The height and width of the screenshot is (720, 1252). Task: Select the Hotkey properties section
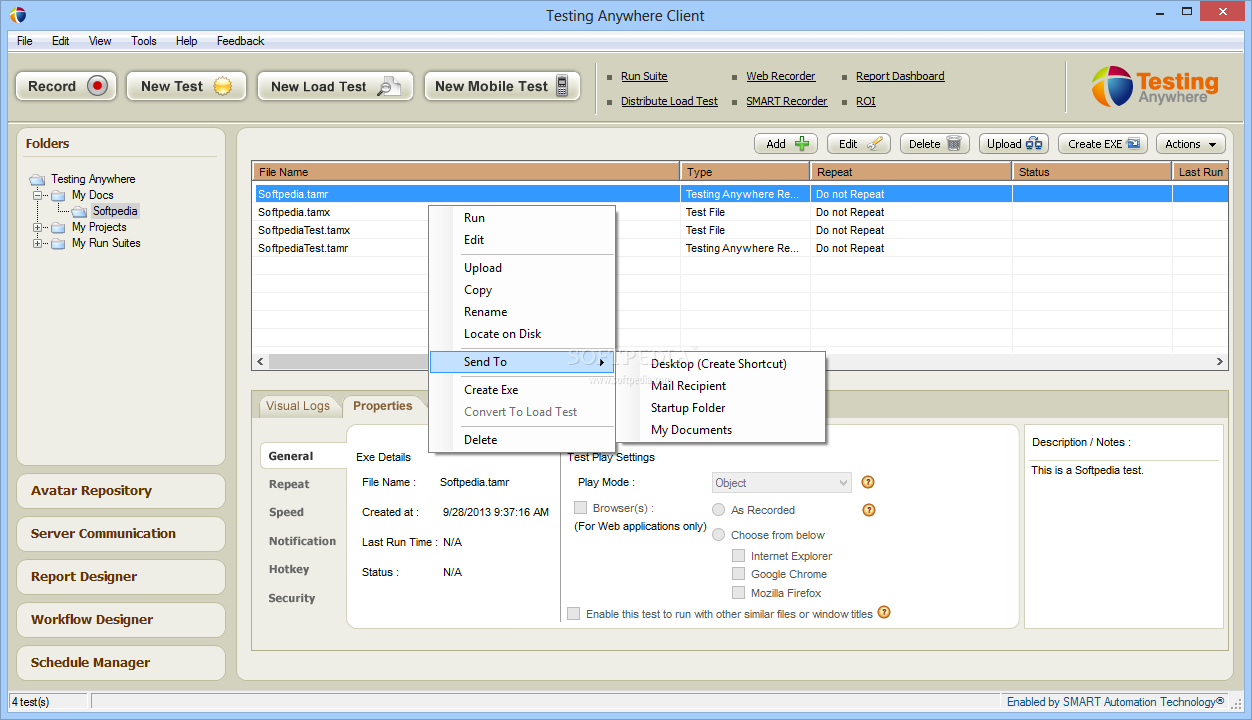point(289,569)
